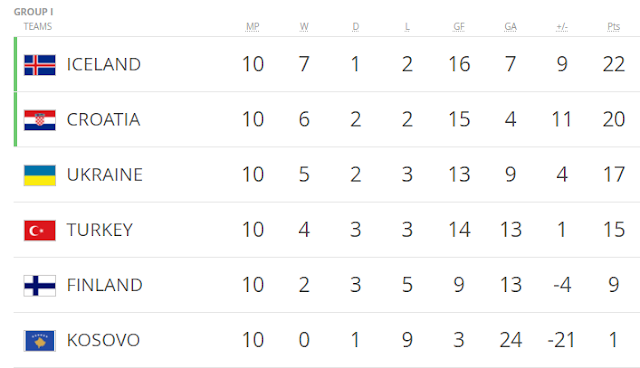The image size is (640, 368).
Task: Click the Finland flag icon
Action: pos(40,285)
